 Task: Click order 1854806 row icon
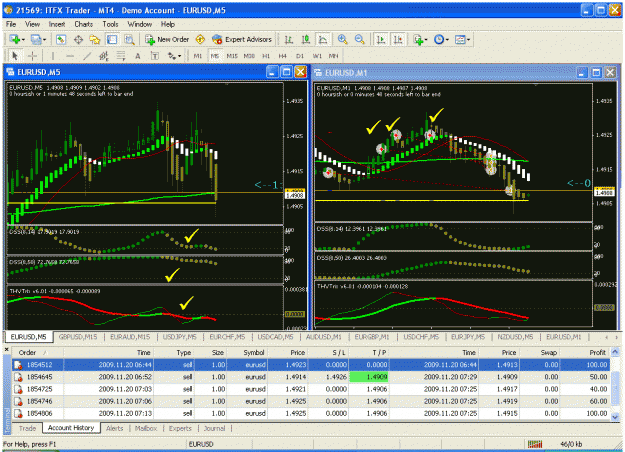pos(18,413)
